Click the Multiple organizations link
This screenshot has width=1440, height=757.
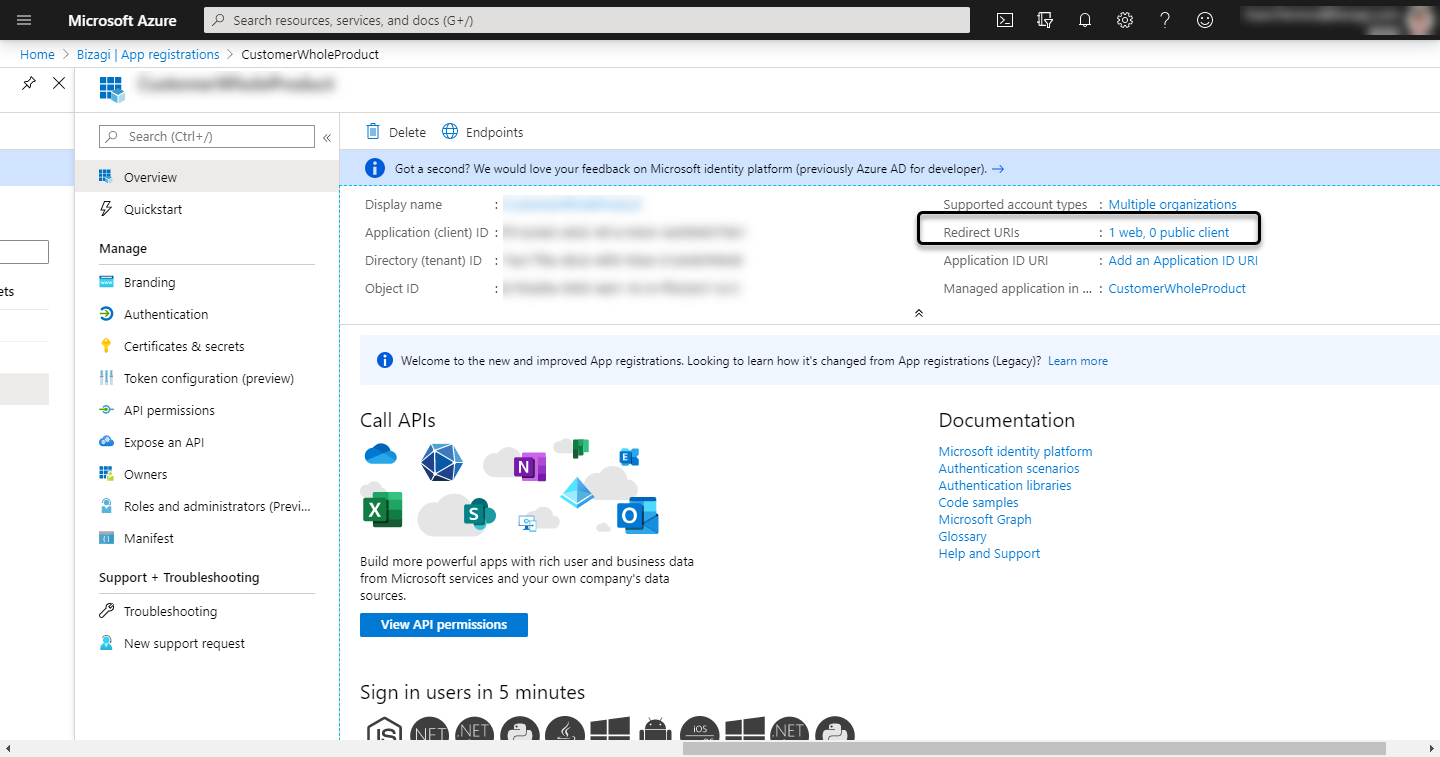1172,204
